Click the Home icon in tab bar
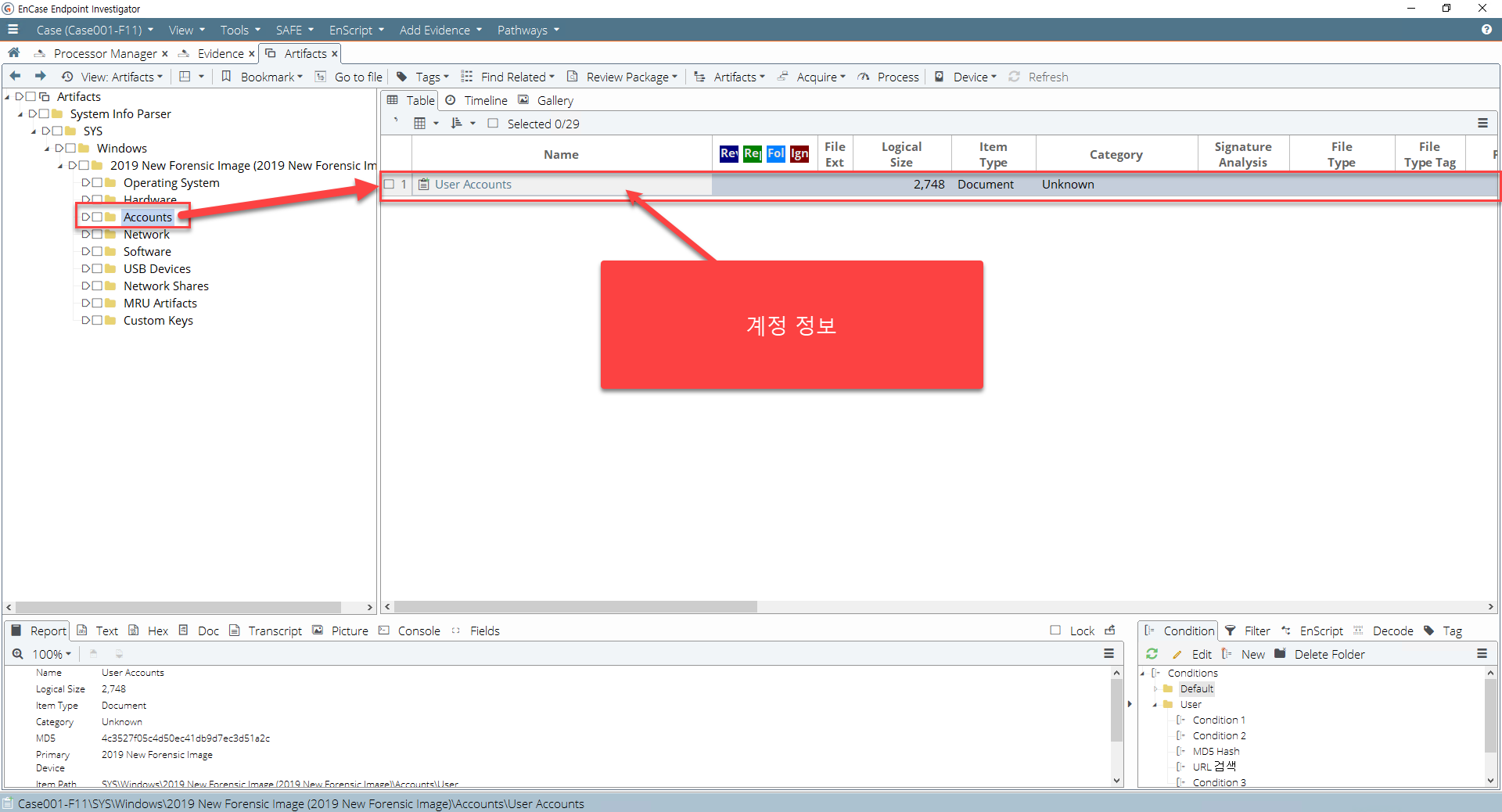Image resolution: width=1502 pixels, height=812 pixels. (x=13, y=52)
